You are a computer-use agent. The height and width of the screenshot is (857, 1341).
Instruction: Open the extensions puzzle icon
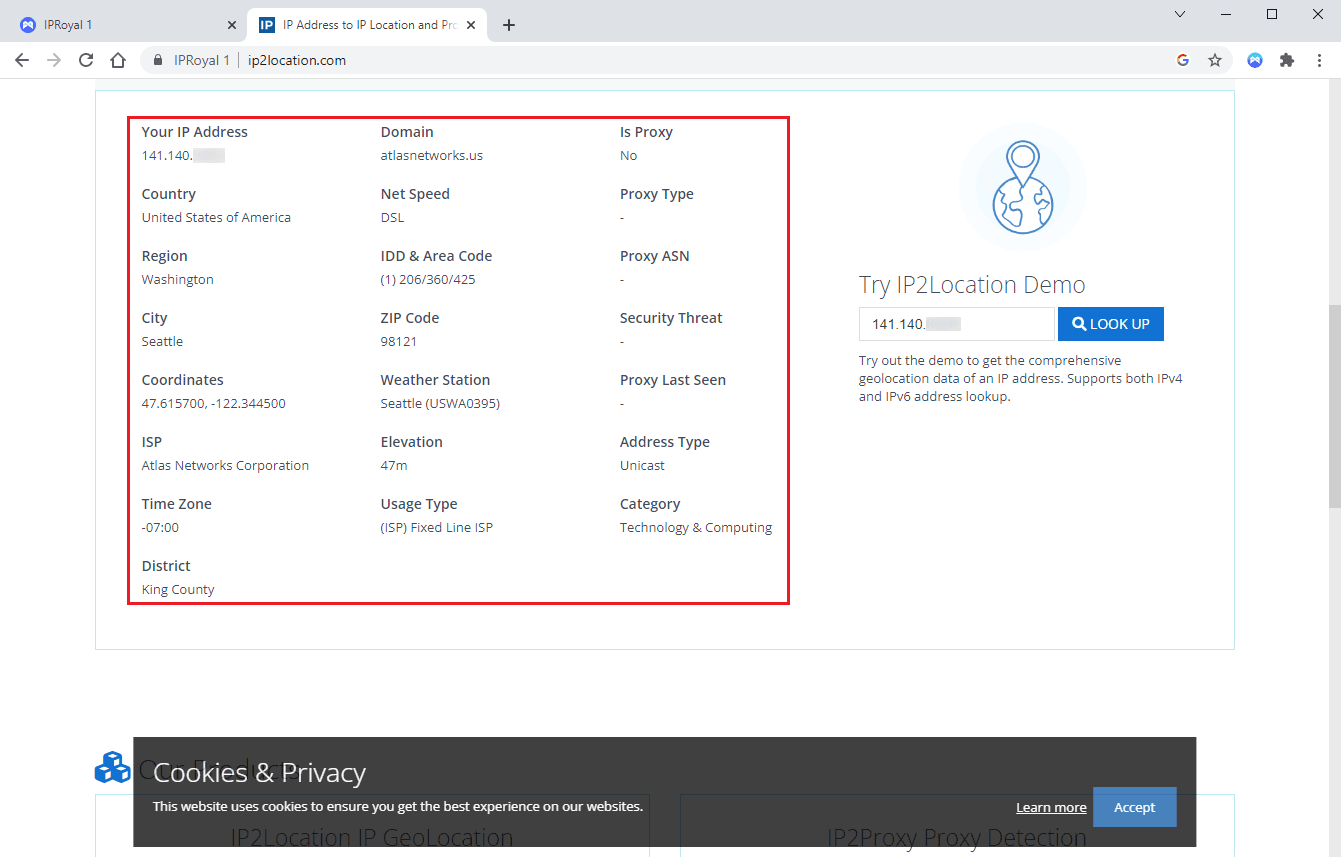tap(1287, 60)
